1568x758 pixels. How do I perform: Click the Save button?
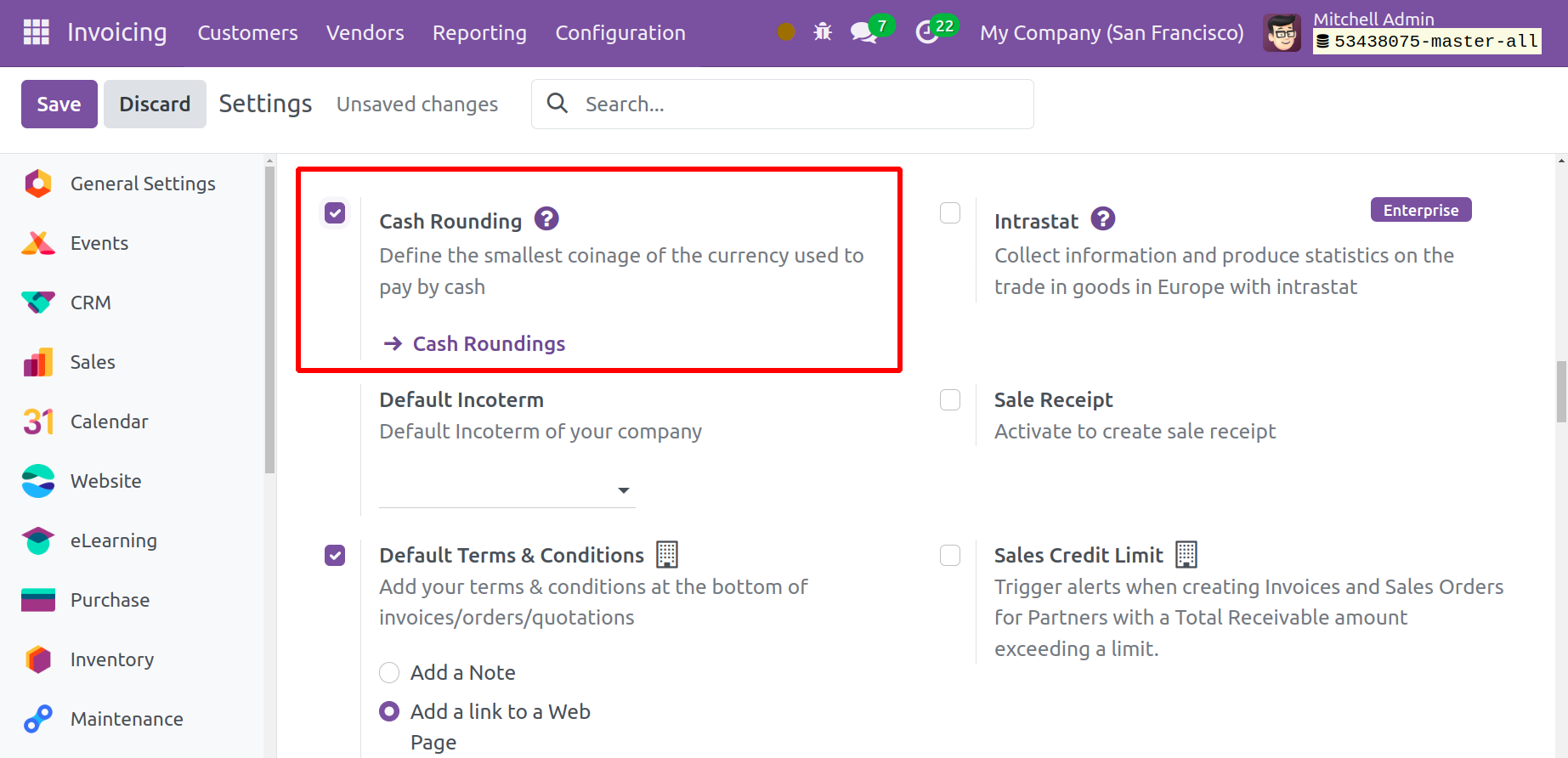pyautogui.click(x=59, y=104)
